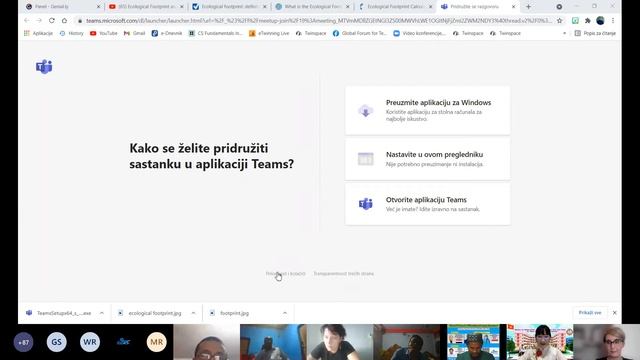Image resolution: width=640 pixels, height=360 pixels.
Task: Click the Teams logo at top left
Action: pos(44,67)
